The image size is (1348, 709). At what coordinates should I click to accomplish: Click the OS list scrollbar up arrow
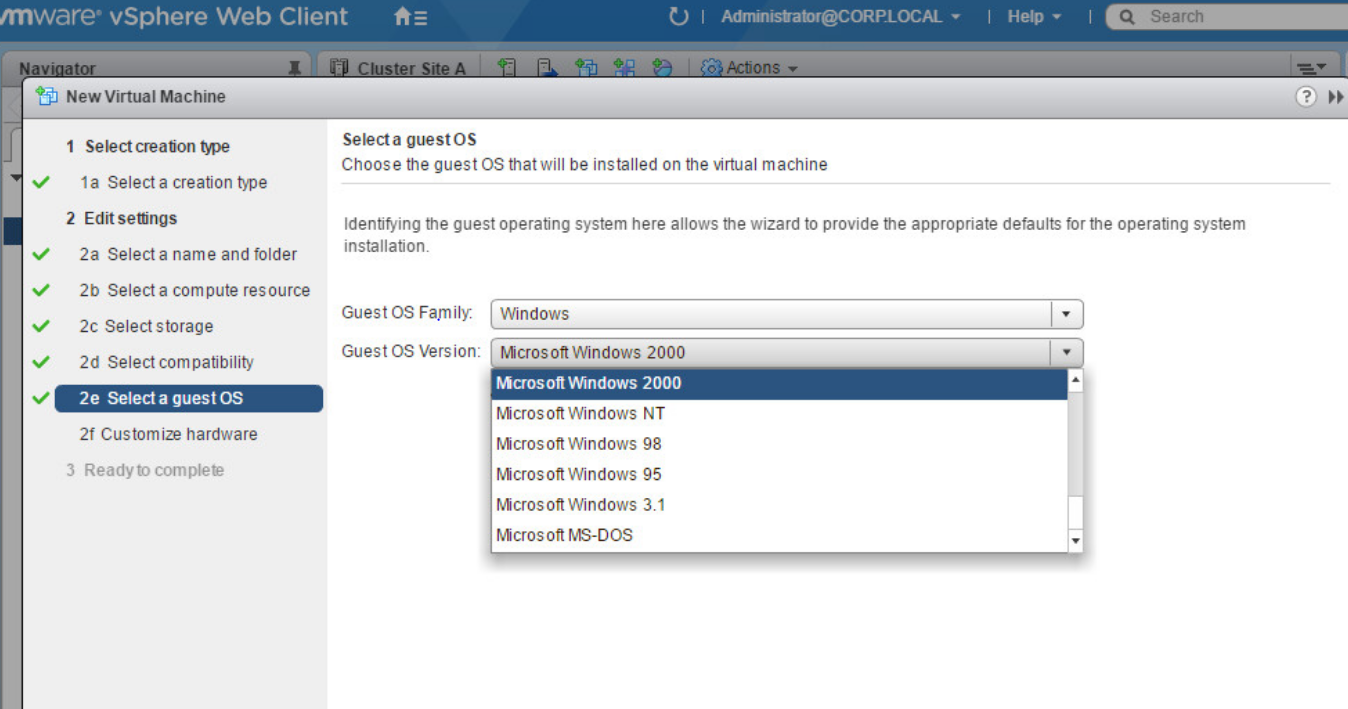1076,380
